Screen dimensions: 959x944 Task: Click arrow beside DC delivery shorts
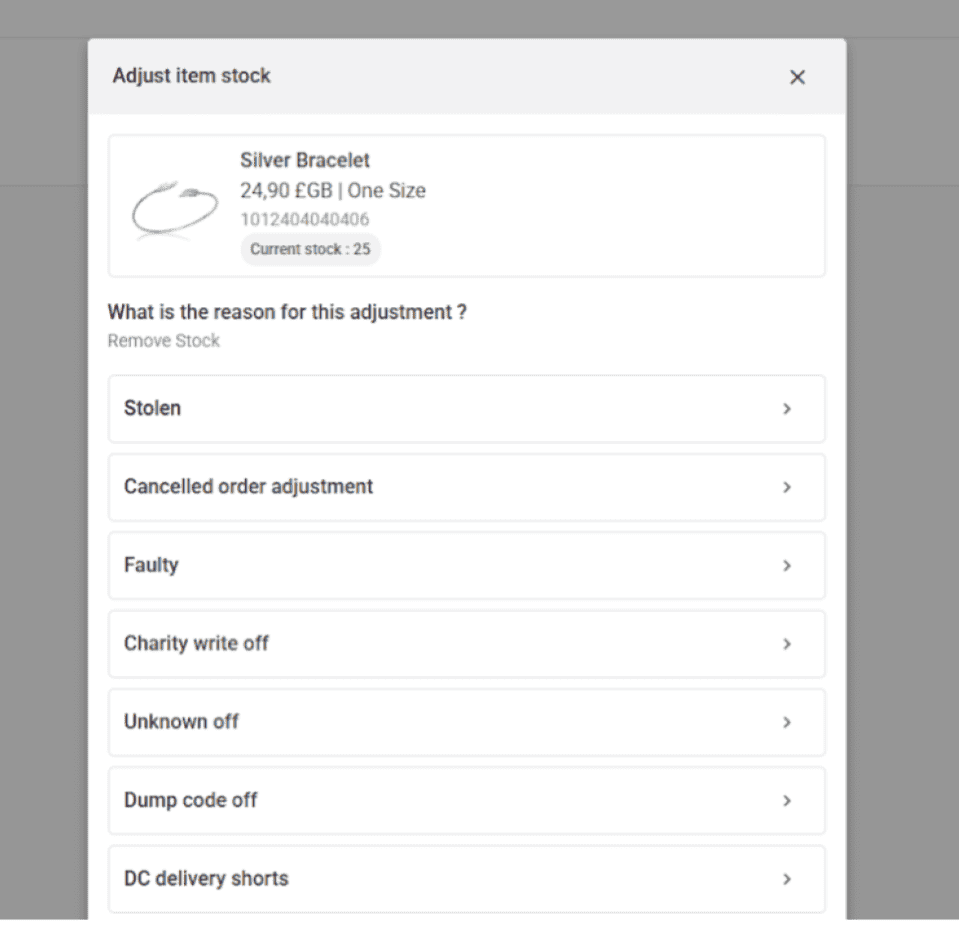point(787,879)
